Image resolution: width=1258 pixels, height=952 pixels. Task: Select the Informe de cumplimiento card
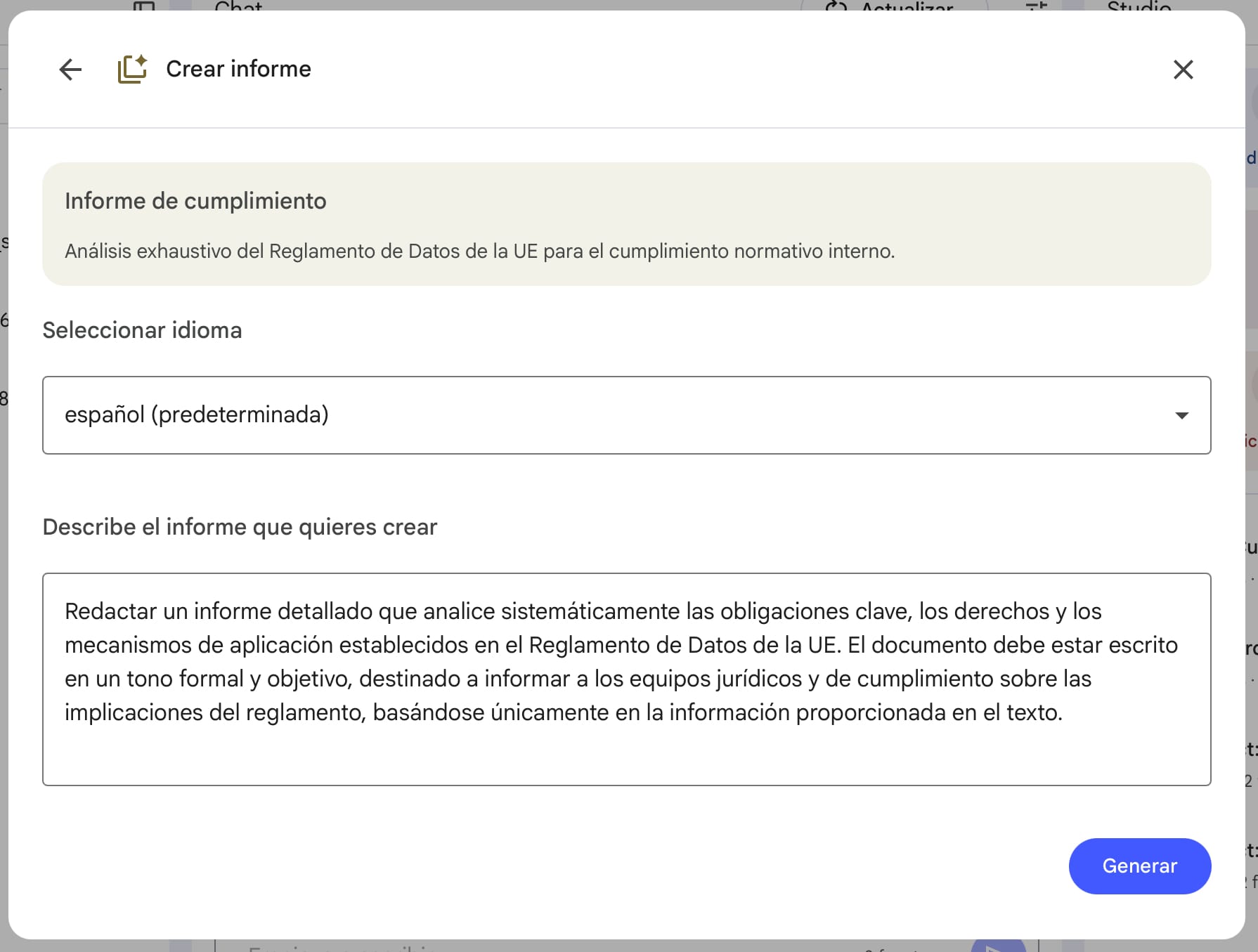coord(625,223)
